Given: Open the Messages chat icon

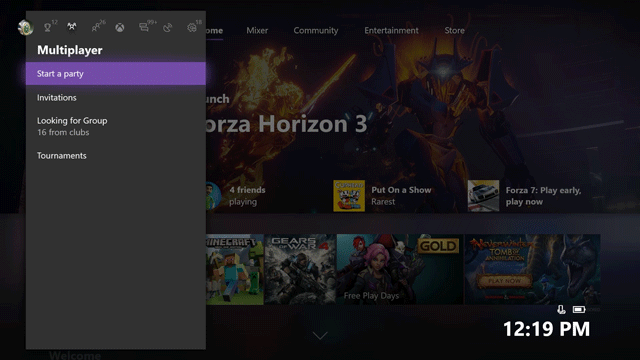Looking at the screenshot, I should point(144,27).
